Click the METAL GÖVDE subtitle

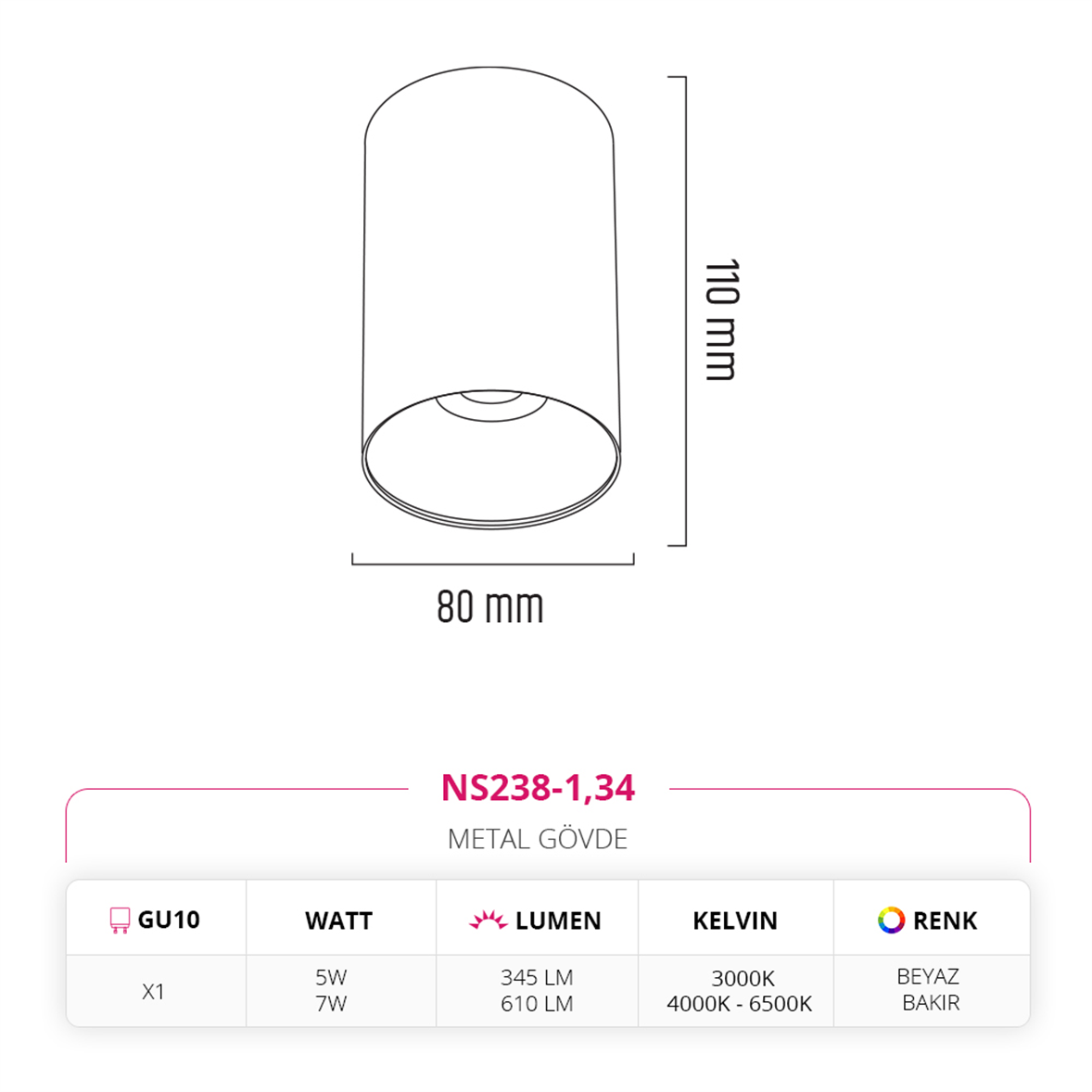pyautogui.click(x=538, y=839)
